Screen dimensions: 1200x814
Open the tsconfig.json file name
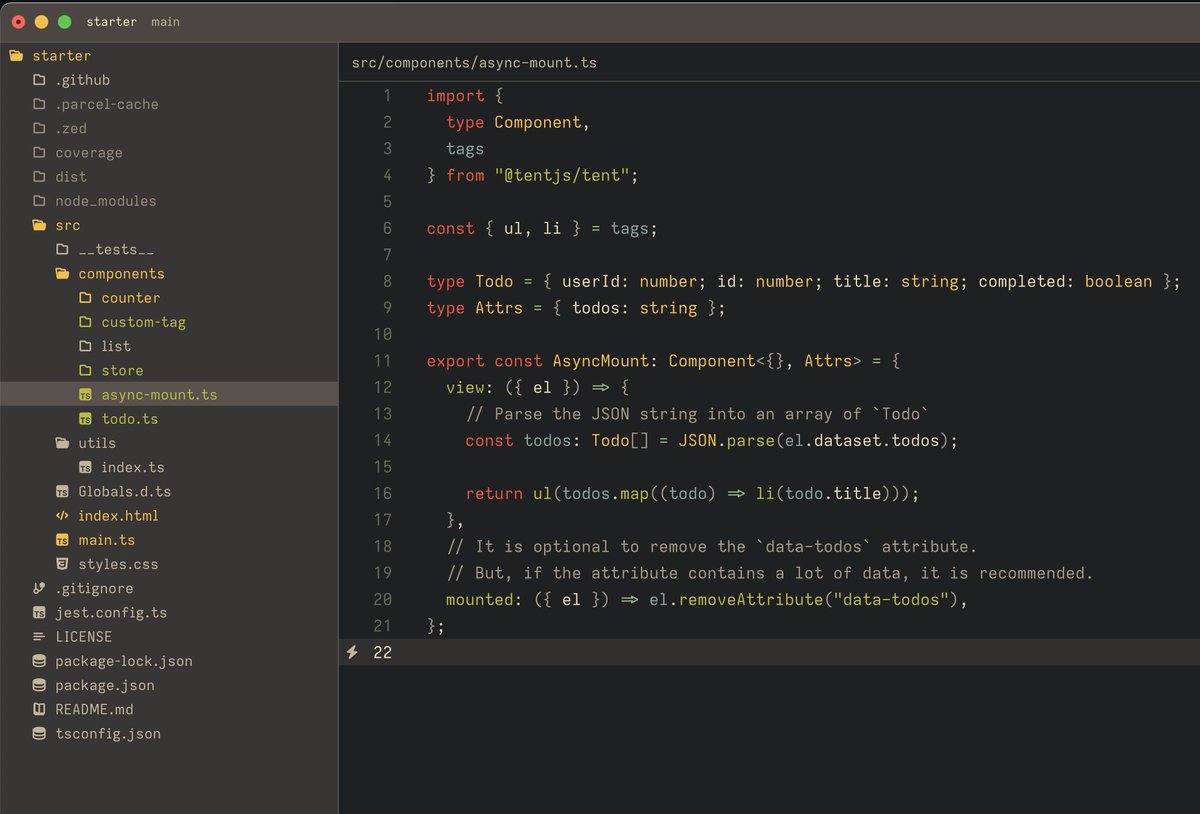pyautogui.click(x=108, y=733)
